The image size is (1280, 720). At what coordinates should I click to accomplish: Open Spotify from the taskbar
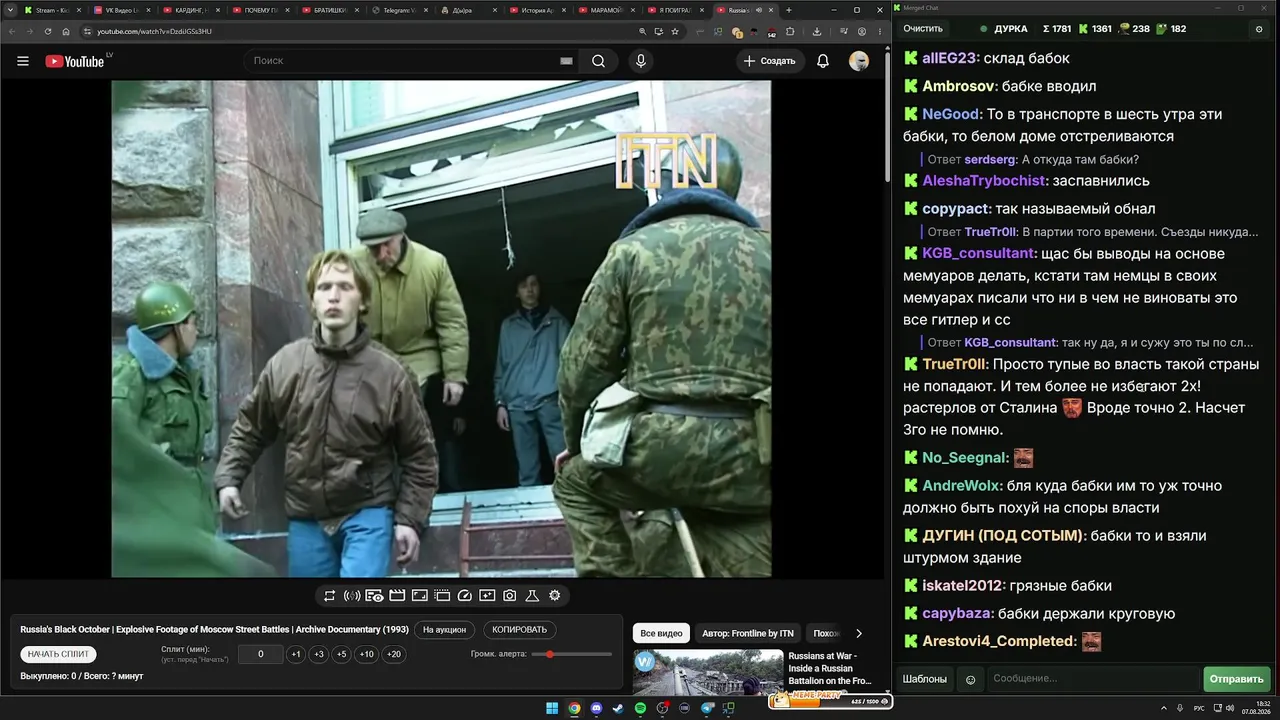(640, 708)
